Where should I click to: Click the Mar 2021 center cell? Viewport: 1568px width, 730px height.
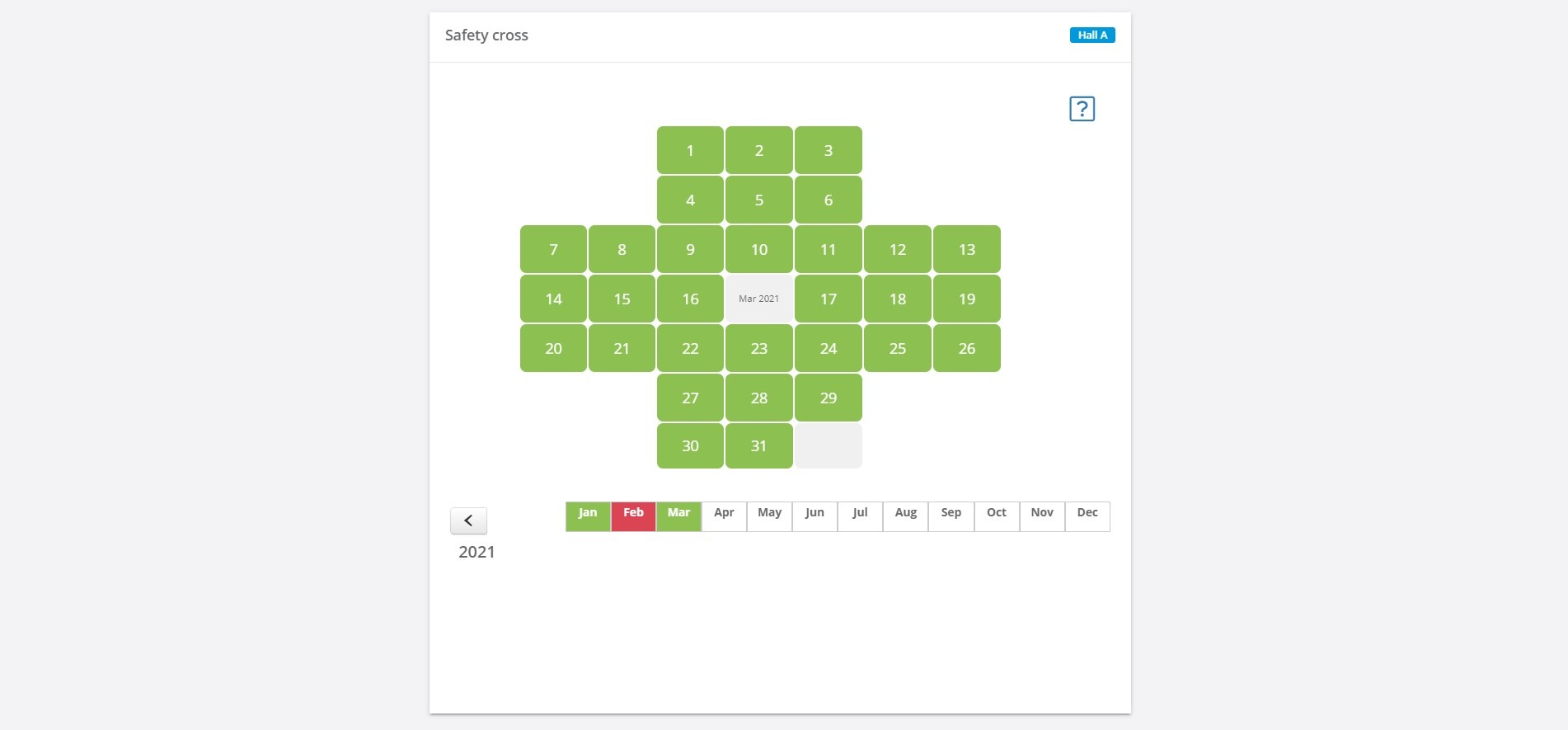point(758,299)
